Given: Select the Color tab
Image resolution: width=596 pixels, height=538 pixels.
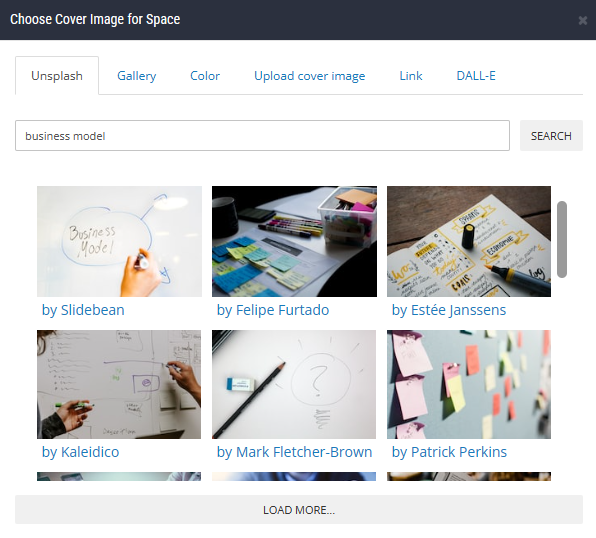Looking at the screenshot, I should [205, 76].
